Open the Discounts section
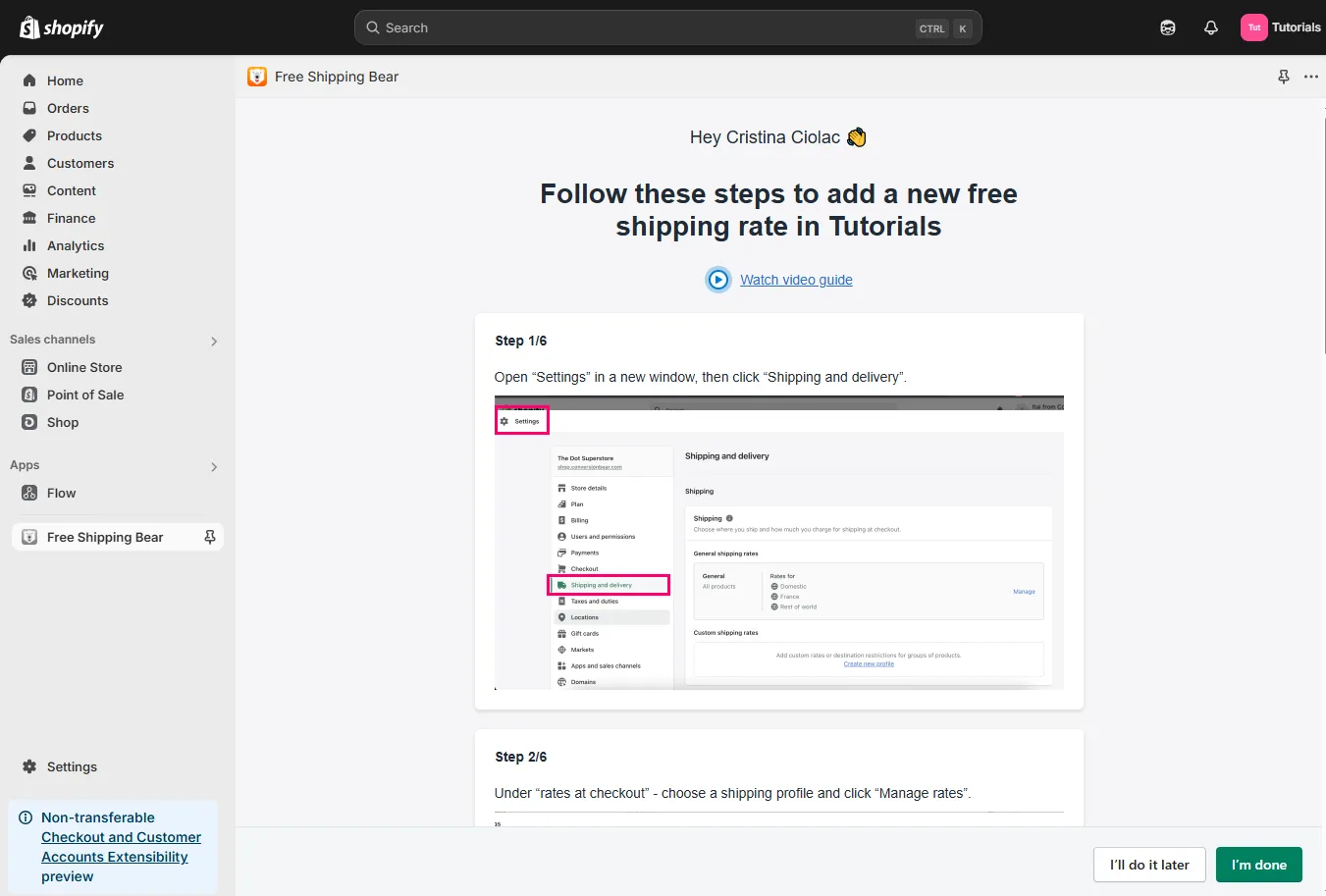The width and height of the screenshot is (1326, 896). [75, 300]
